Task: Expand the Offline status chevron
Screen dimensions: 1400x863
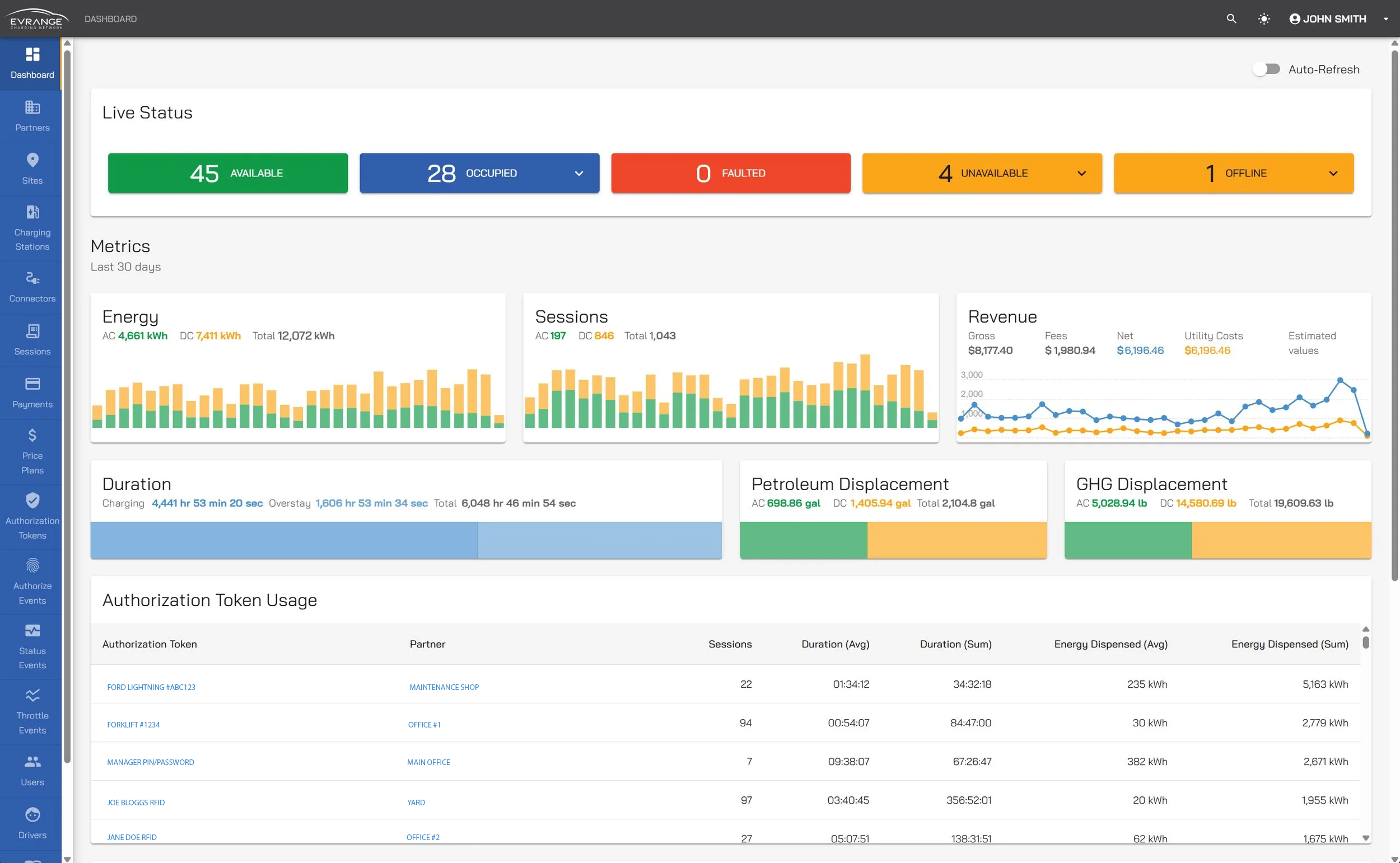Action: click(1333, 174)
